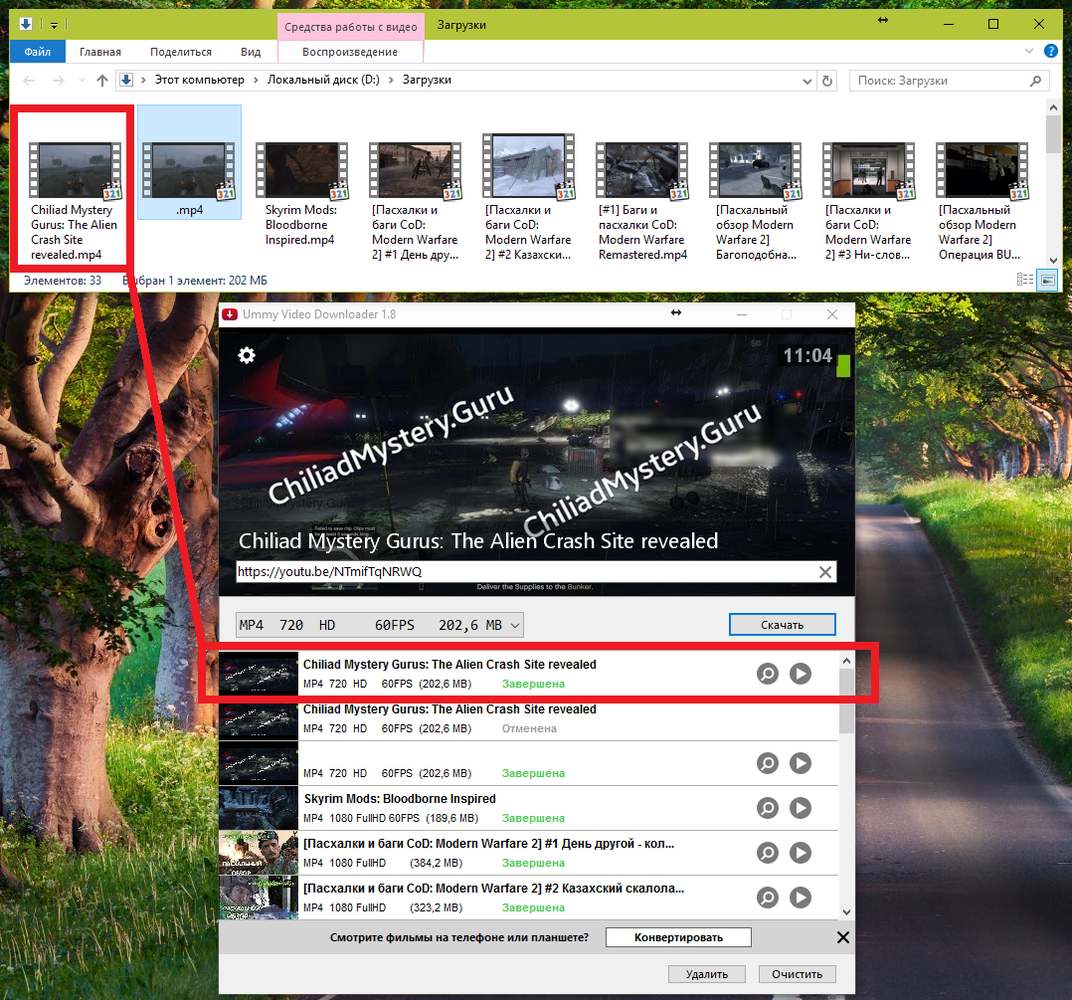This screenshot has width=1072, height=1000.
Task: Click Explorer back navigation arrow
Action: click(29, 81)
